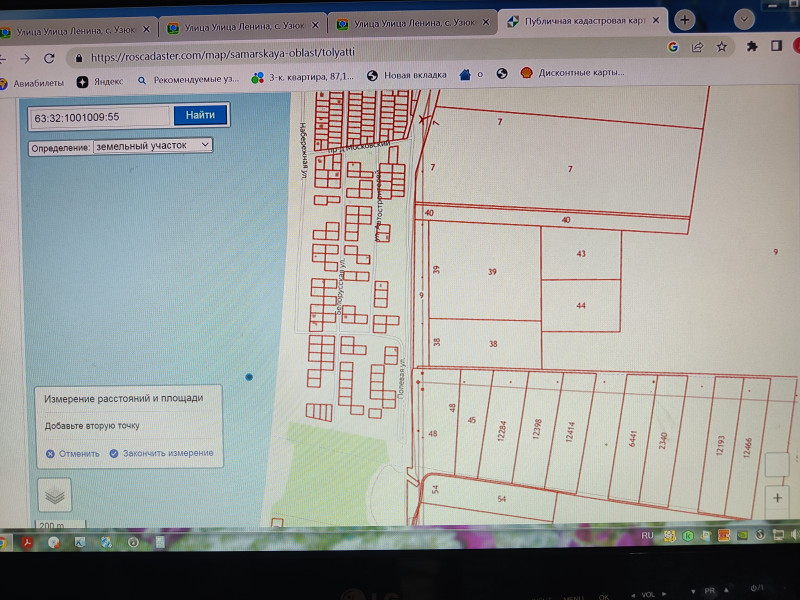Open the map layers panel

coord(55,495)
